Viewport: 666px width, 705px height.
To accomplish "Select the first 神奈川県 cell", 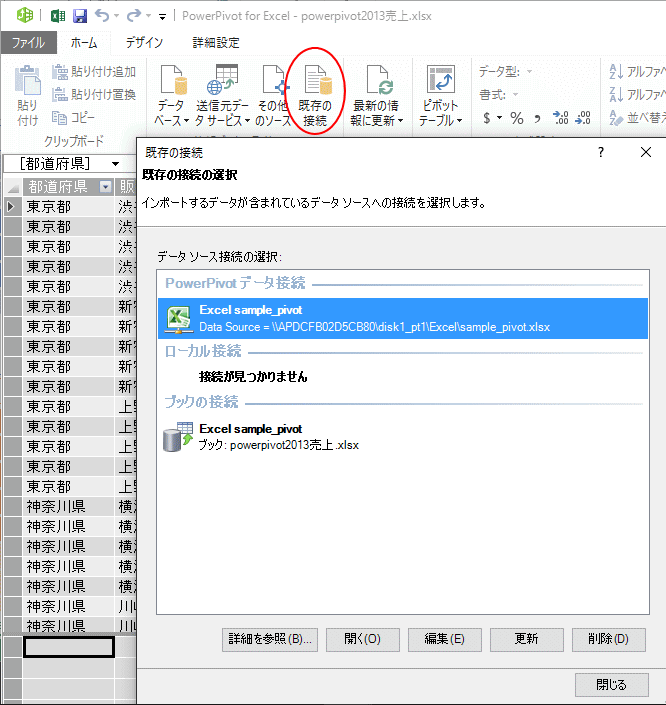I will tap(68, 507).
